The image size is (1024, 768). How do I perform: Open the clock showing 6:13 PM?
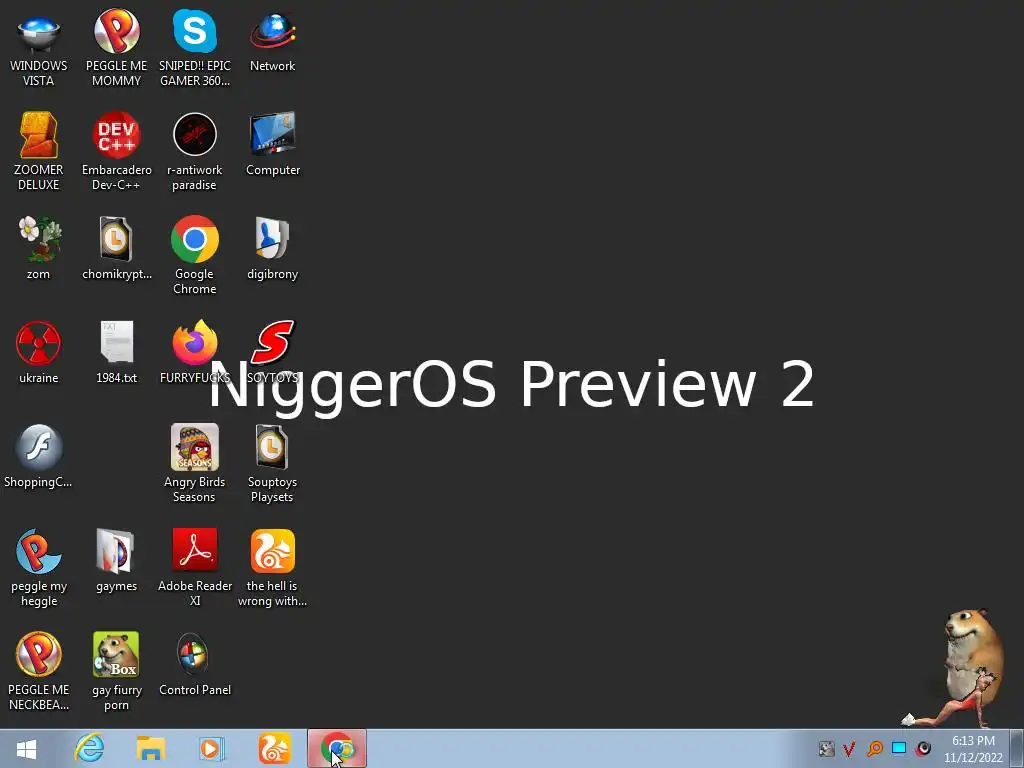coord(973,749)
